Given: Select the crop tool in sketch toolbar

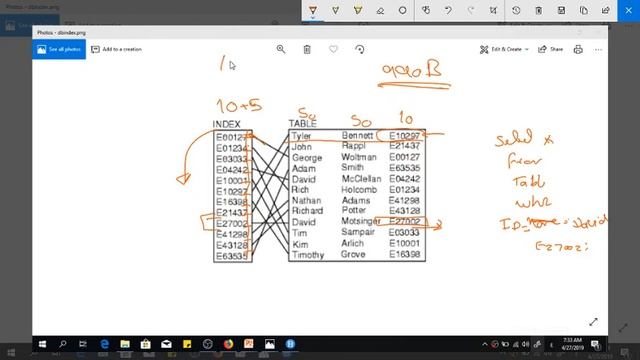Looking at the screenshot, I should [x=493, y=10].
